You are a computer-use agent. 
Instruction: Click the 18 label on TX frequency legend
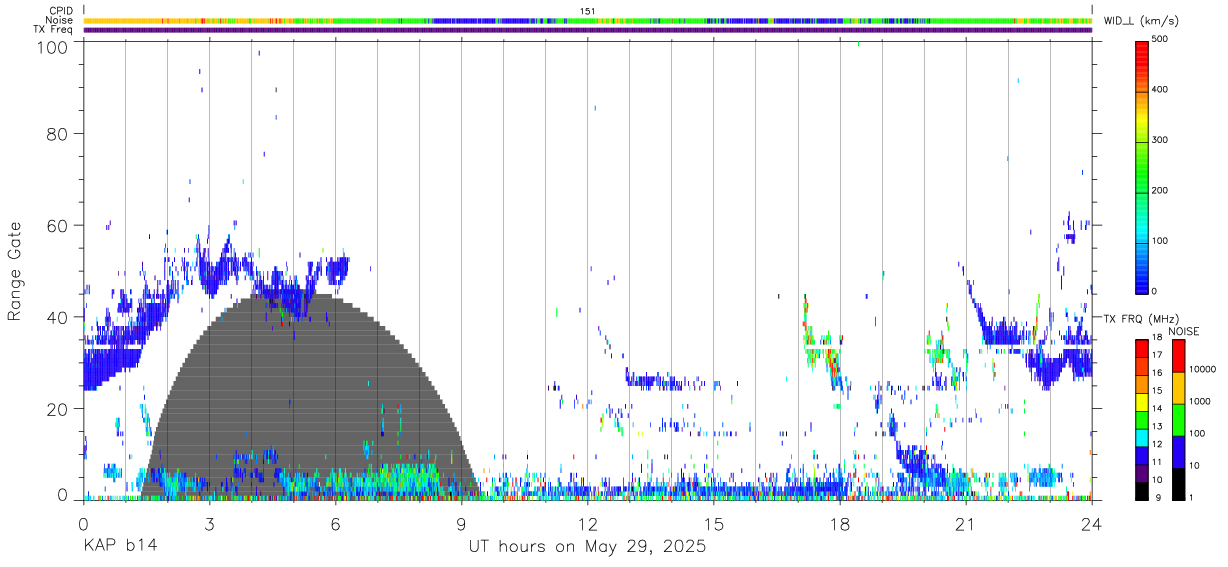1157,339
